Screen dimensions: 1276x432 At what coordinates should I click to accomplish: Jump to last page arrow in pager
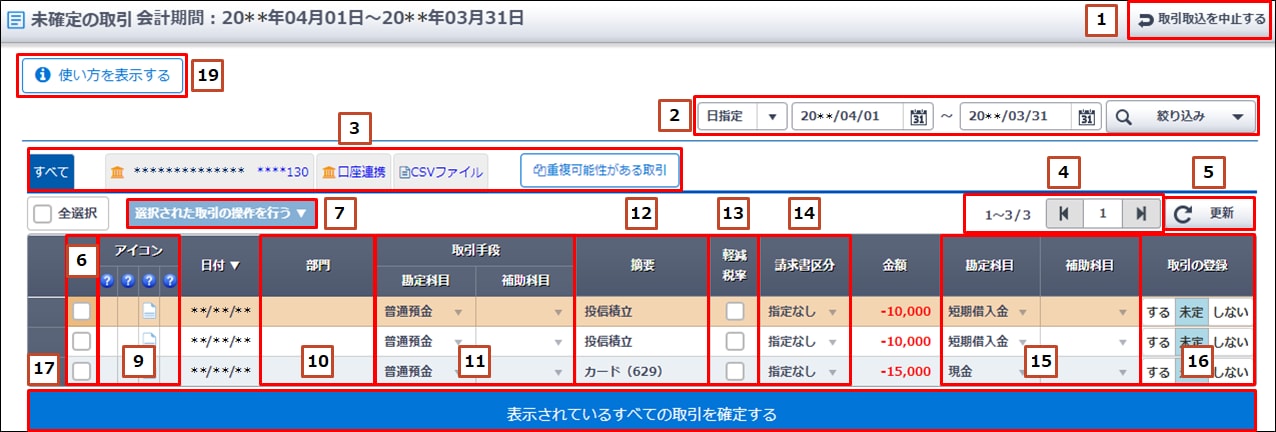pyautogui.click(x=1140, y=214)
